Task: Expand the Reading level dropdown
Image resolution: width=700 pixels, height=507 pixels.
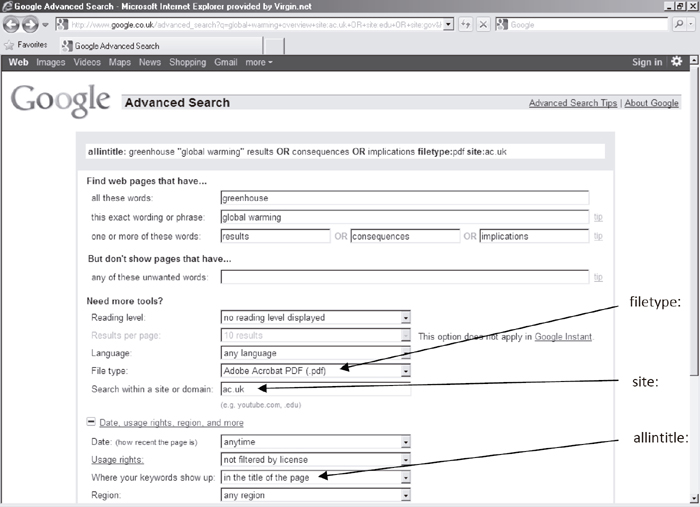Action: pos(405,318)
